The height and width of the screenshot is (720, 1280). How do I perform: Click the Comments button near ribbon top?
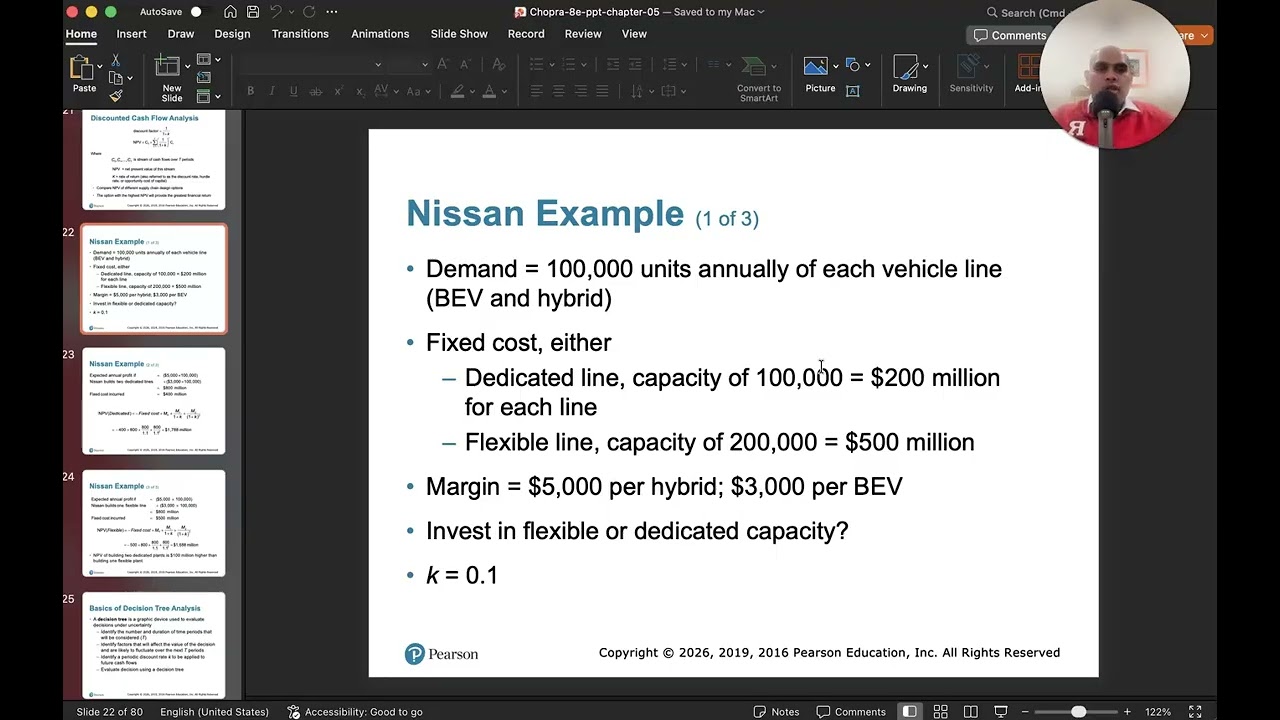(x=1010, y=35)
